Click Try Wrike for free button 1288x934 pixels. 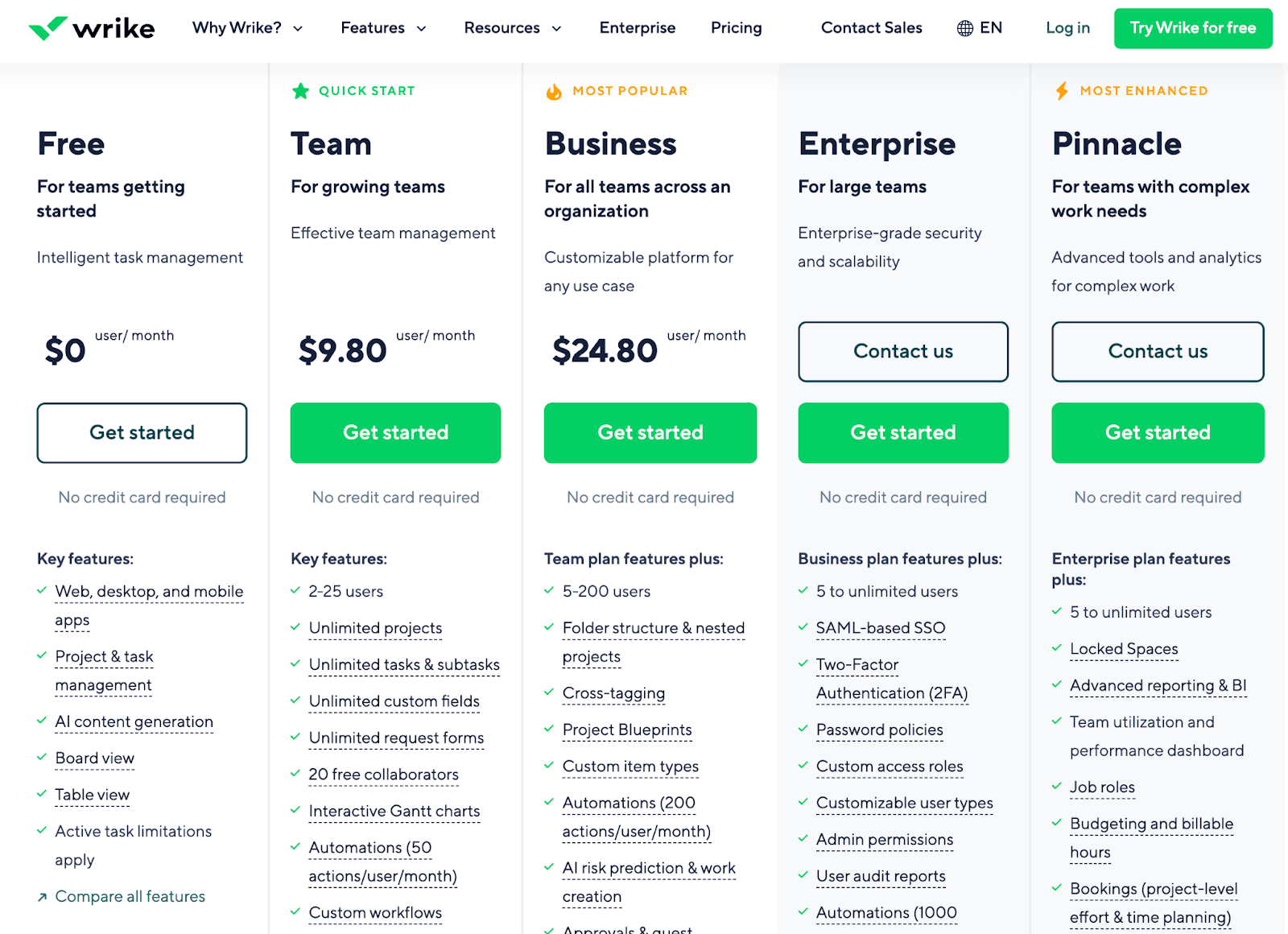[1193, 28]
